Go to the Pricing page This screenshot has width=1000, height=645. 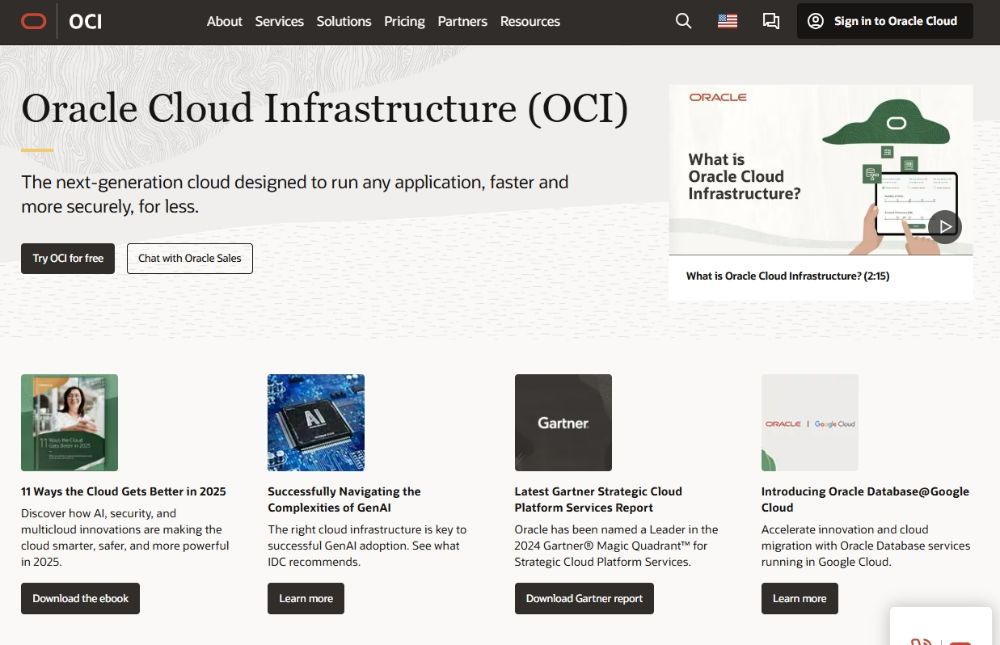(404, 21)
